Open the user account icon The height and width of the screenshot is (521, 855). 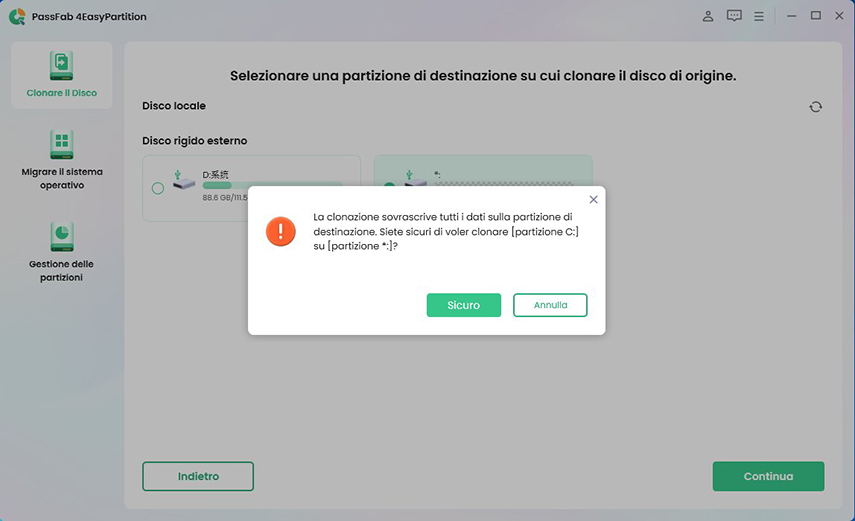pos(708,16)
